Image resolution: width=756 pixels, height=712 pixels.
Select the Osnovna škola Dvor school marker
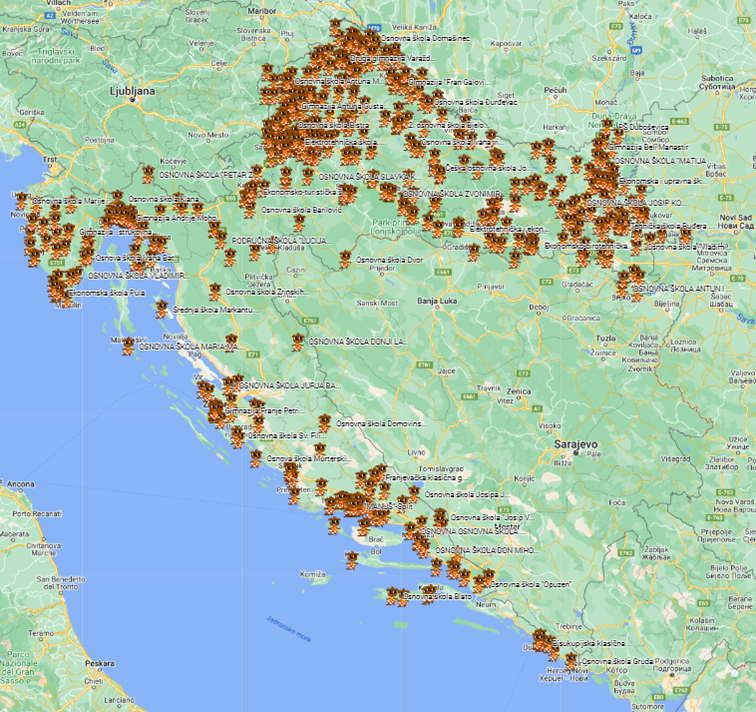pyautogui.click(x=345, y=260)
